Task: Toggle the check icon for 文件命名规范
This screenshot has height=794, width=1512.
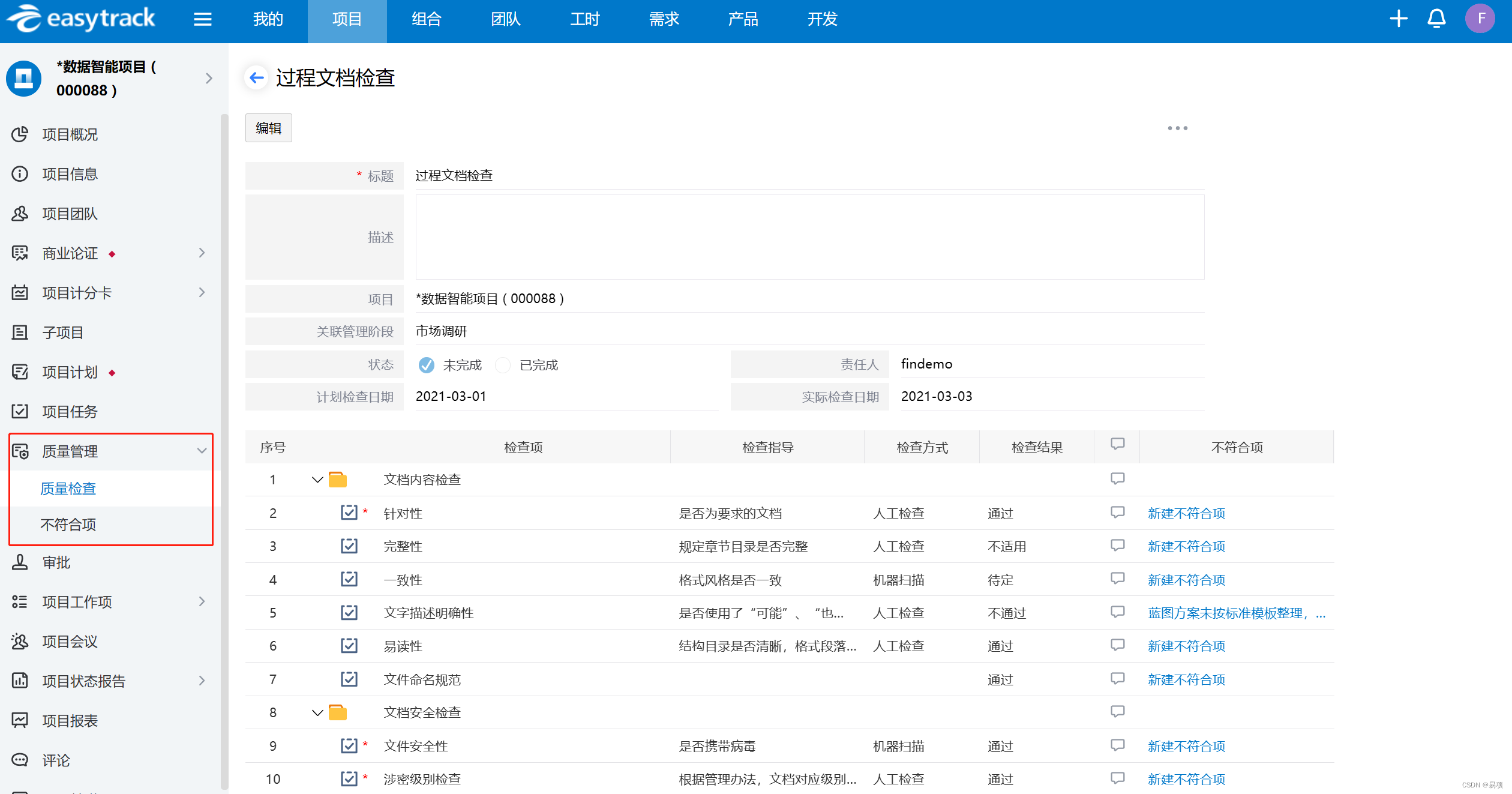Action: 349,679
